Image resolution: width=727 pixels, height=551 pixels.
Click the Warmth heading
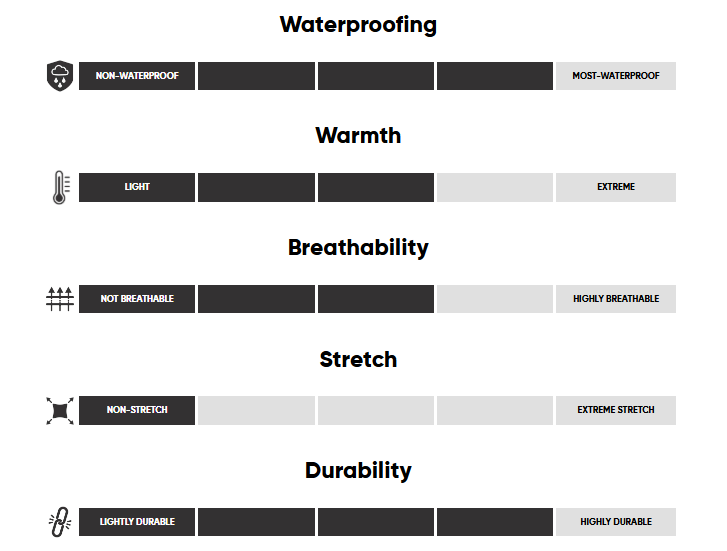[358, 135]
